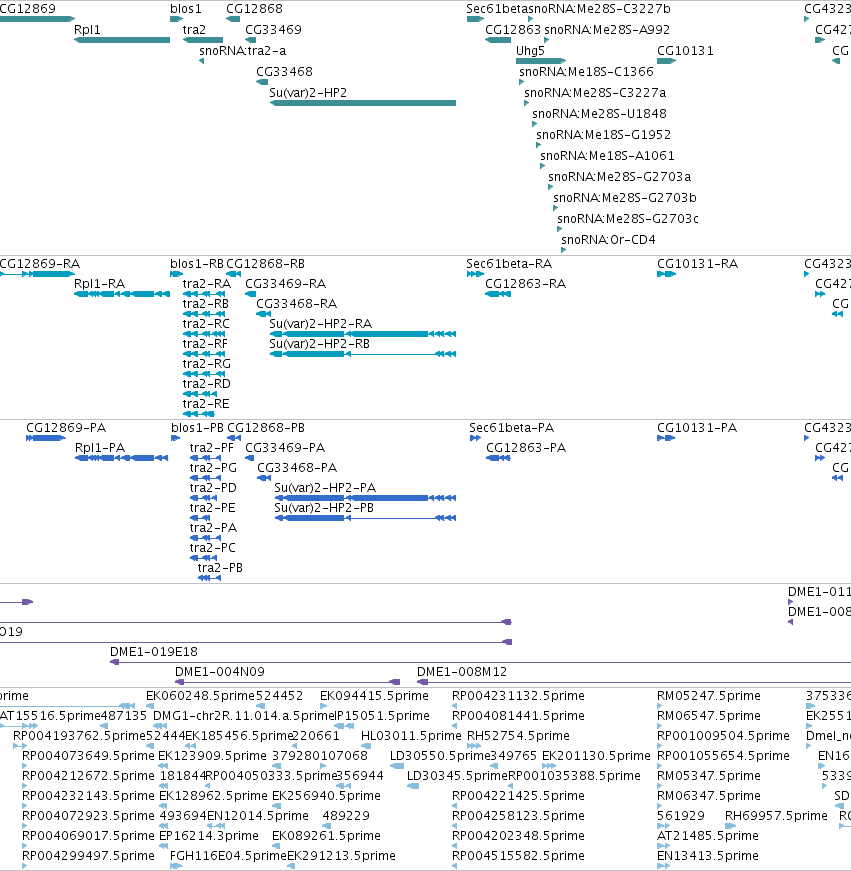Click the CG12863-PA protein label
Screen dimensions: 851x871
526,448
